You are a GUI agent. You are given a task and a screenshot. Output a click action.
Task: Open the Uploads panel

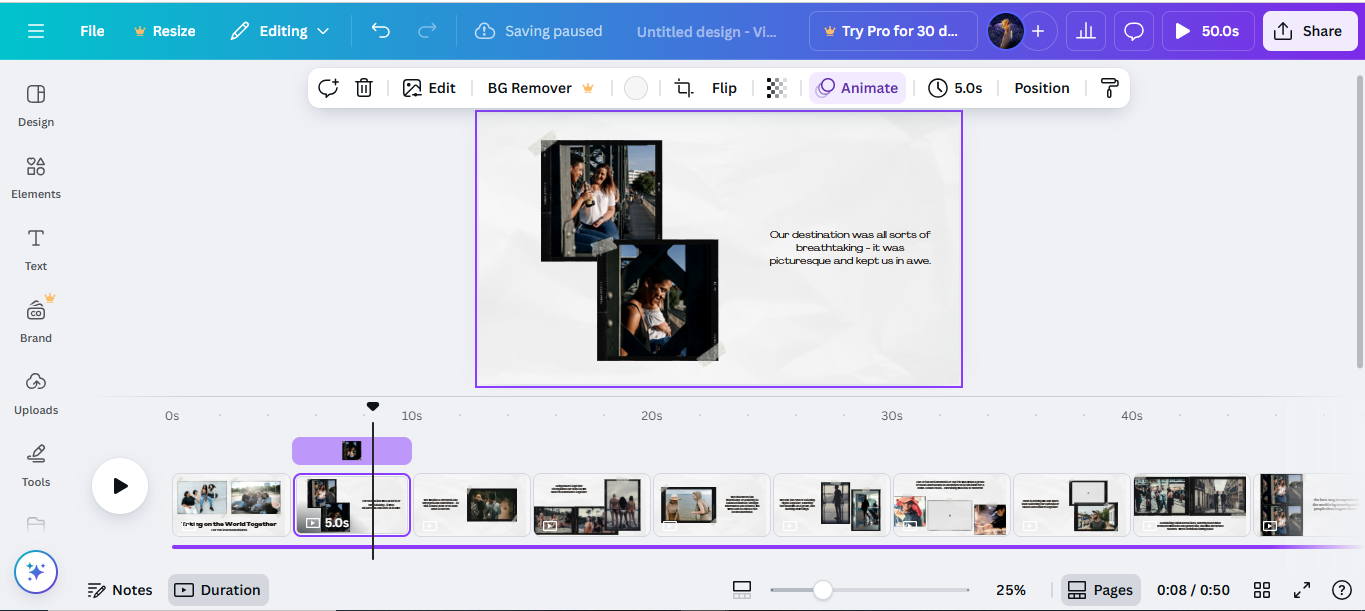pyautogui.click(x=36, y=393)
